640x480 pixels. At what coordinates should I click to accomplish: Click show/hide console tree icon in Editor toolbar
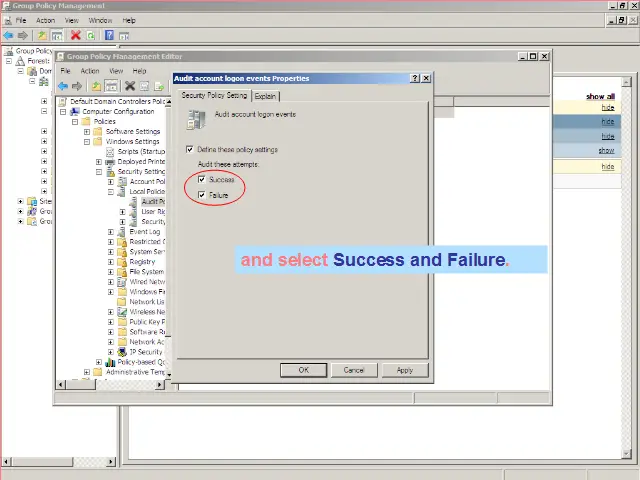click(111, 86)
